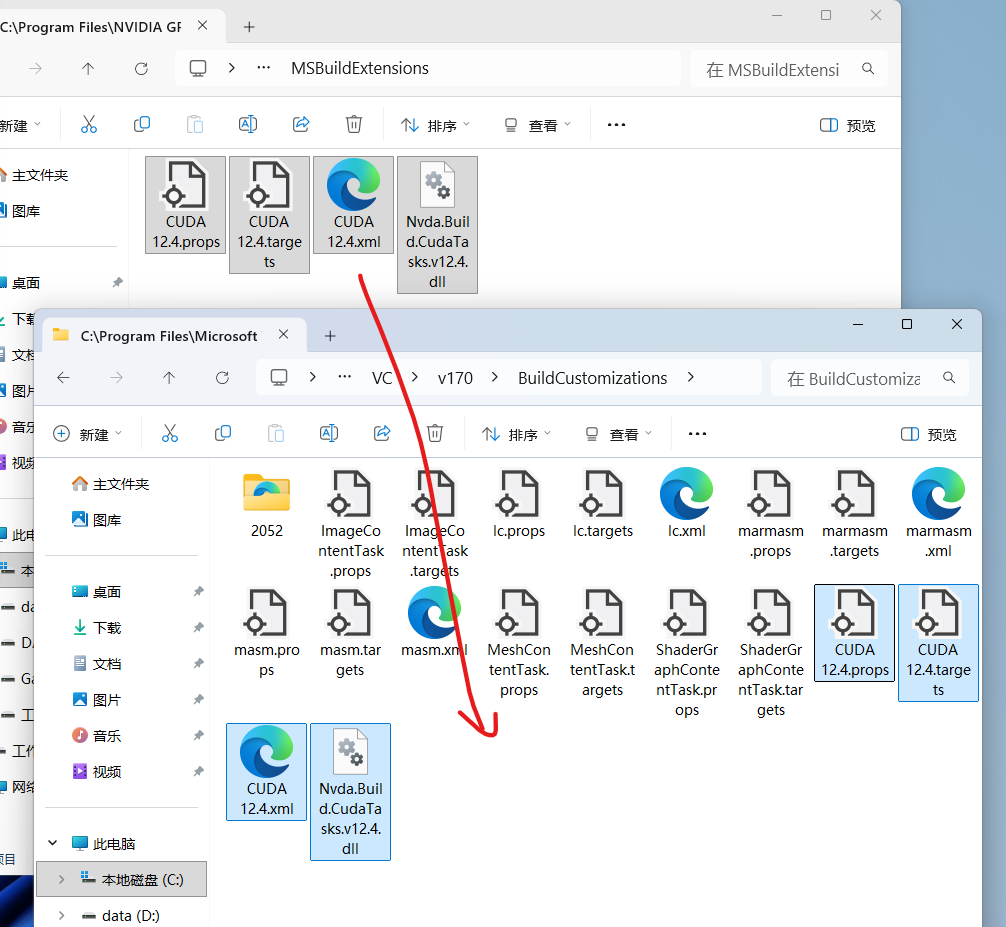The height and width of the screenshot is (927, 1006).
Task: Go up one folder in BuildCustomizations window
Action: click(x=169, y=378)
